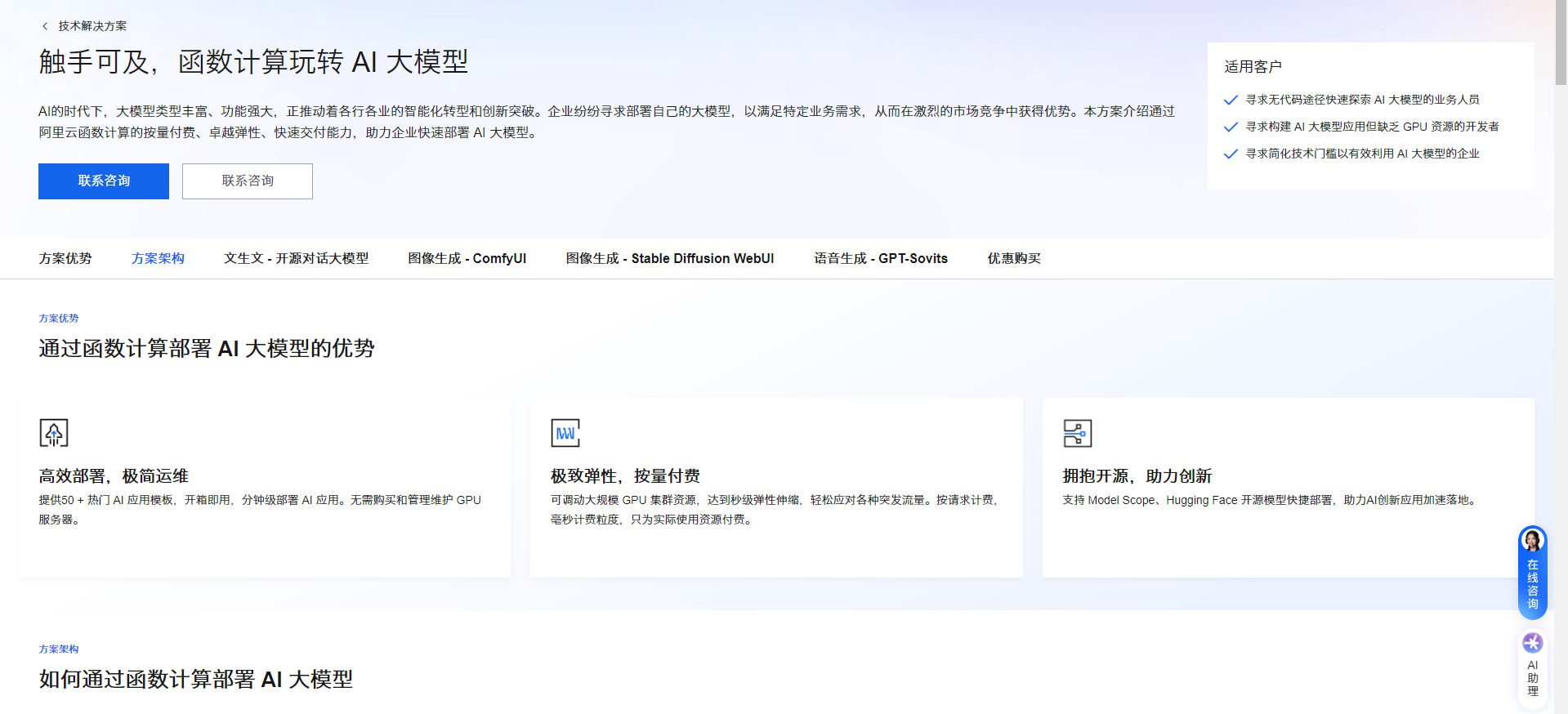This screenshot has height=714, width=1568.
Task: Click the blue 联系咨询 button
Action: pos(104,181)
